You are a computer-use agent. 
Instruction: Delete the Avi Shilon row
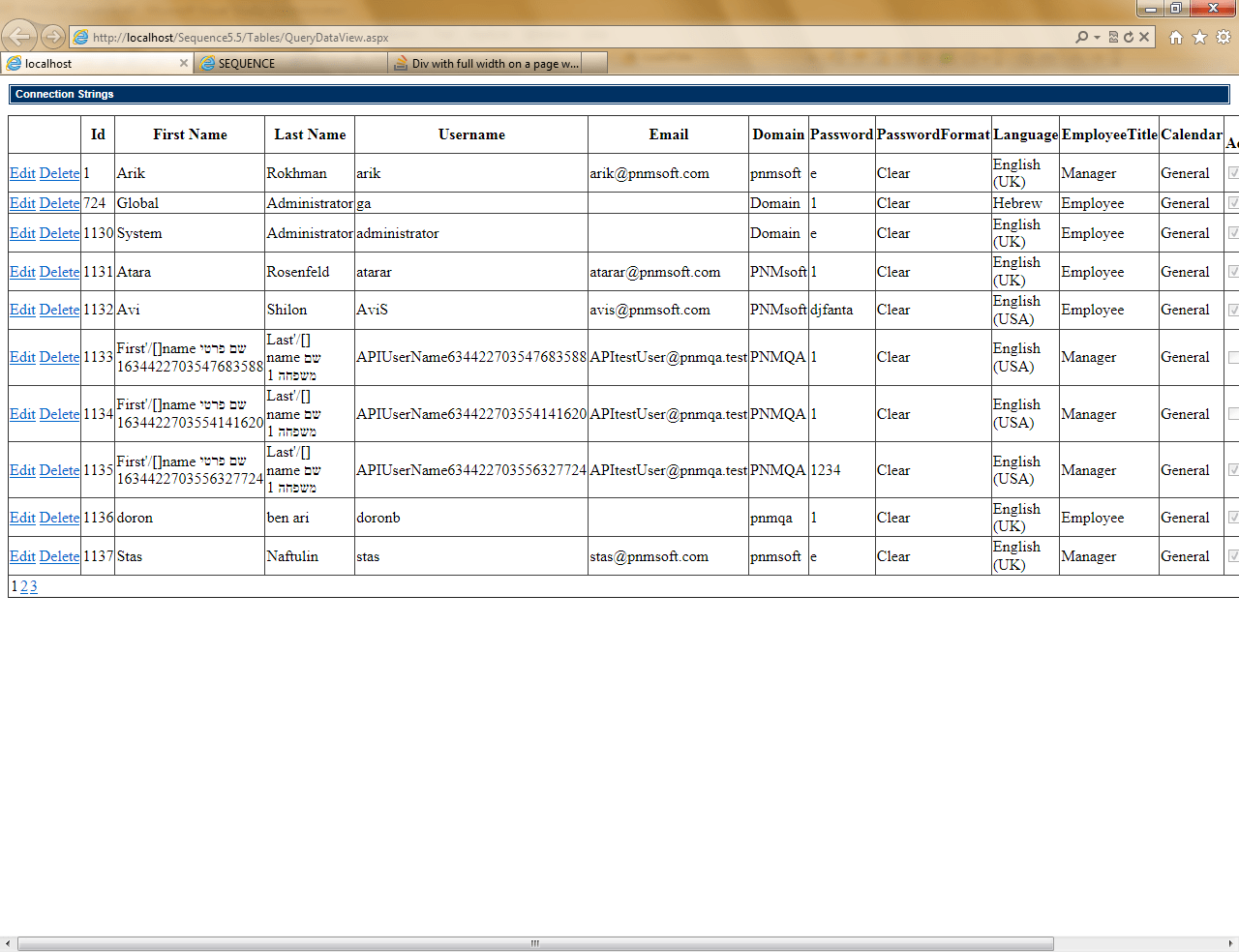click(59, 310)
